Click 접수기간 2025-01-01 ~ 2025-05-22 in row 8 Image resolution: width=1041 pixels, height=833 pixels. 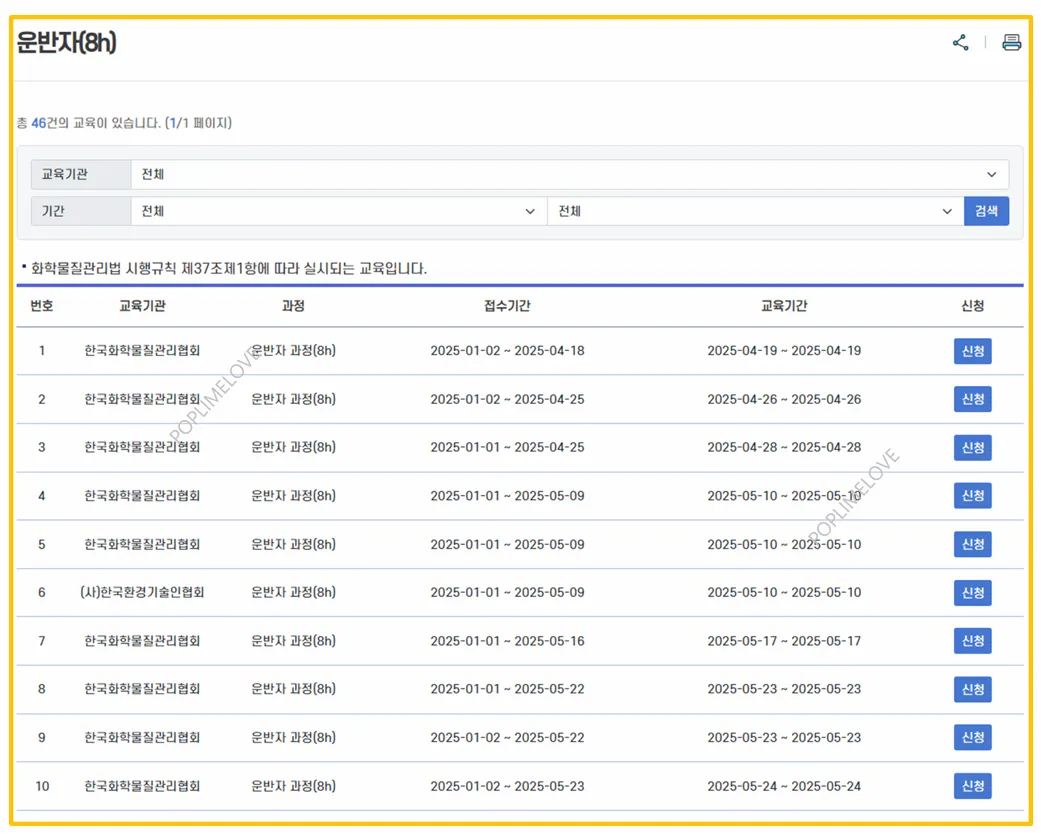point(507,690)
